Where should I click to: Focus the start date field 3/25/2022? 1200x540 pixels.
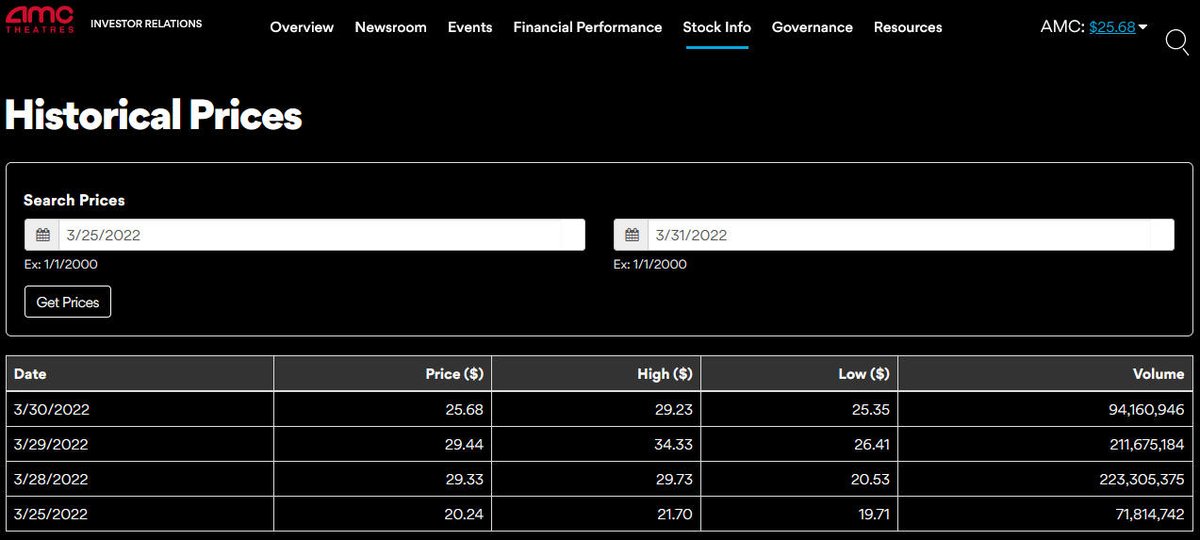[322, 235]
